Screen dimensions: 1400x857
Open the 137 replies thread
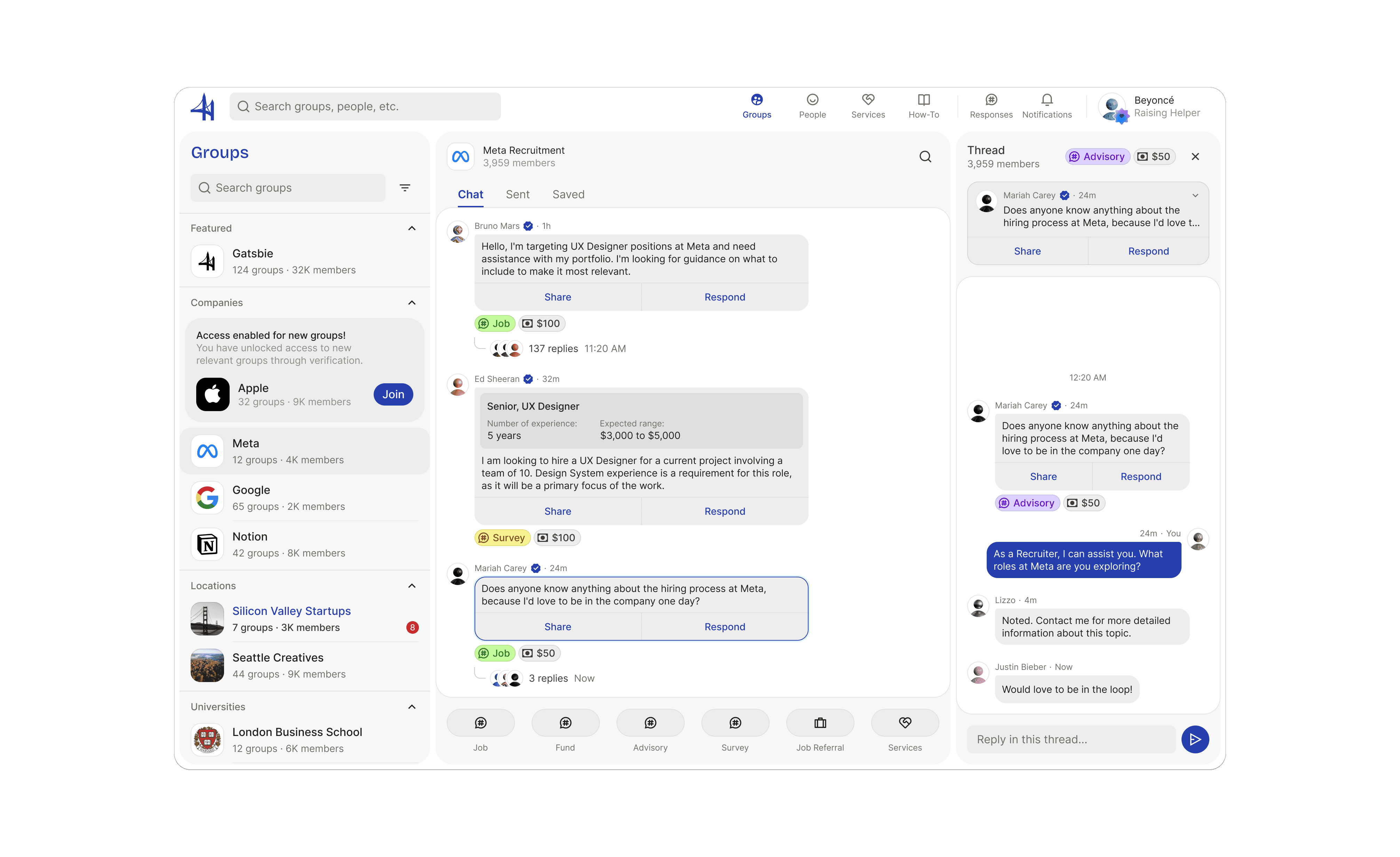(x=553, y=349)
